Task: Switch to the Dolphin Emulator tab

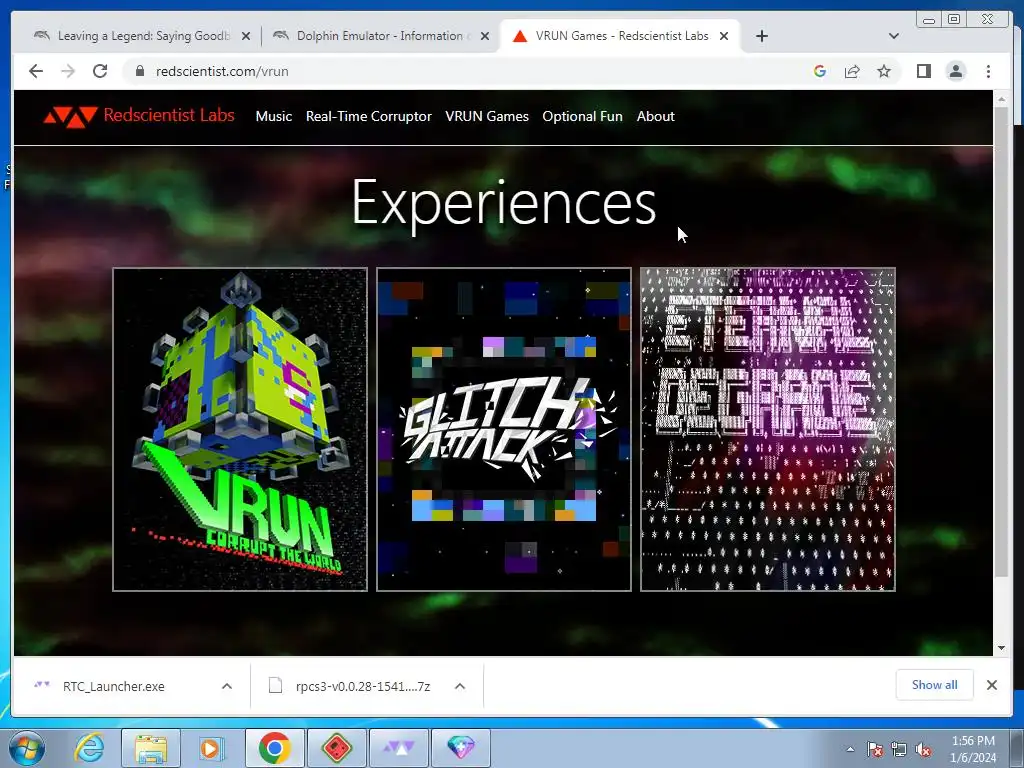Action: click(x=381, y=36)
